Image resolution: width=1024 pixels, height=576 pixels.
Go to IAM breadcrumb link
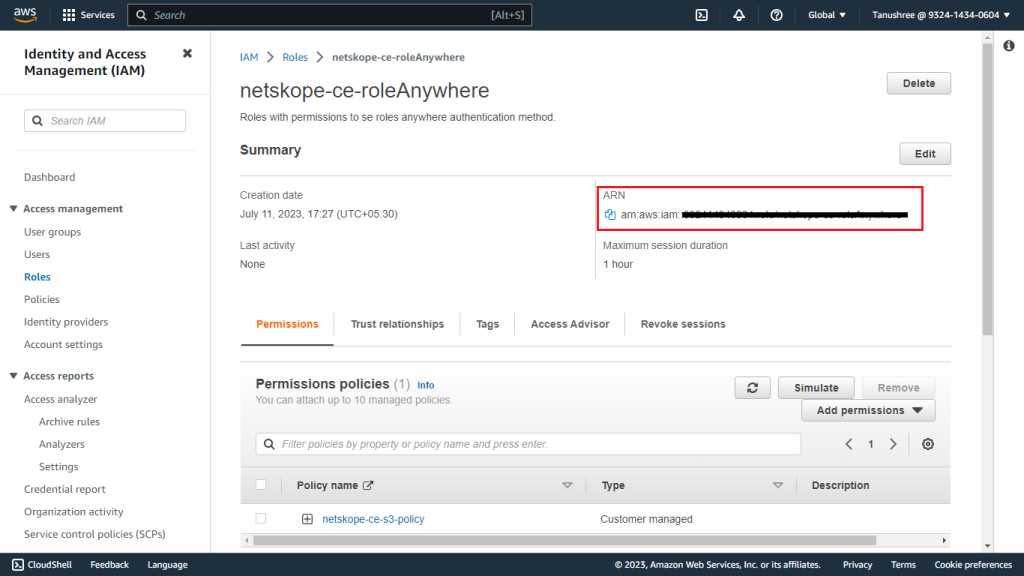tap(249, 57)
